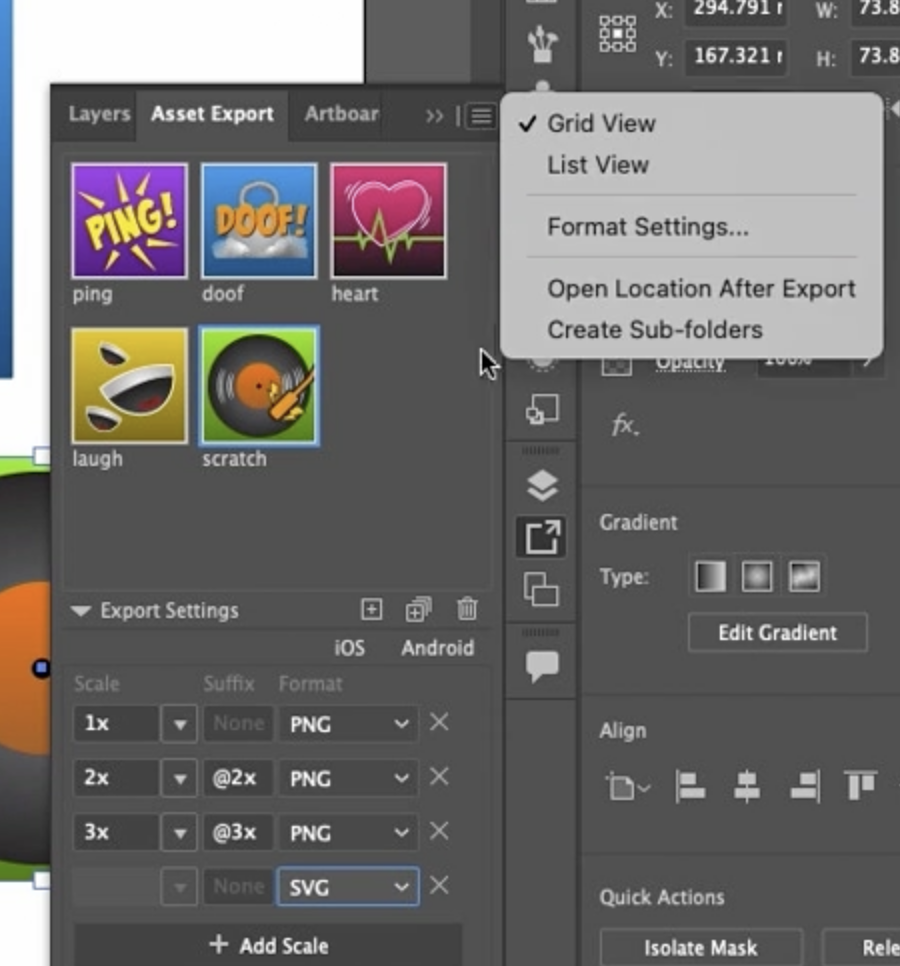Image resolution: width=900 pixels, height=966 pixels.
Task: Click the reference point locator grid
Action: [x=618, y=34]
